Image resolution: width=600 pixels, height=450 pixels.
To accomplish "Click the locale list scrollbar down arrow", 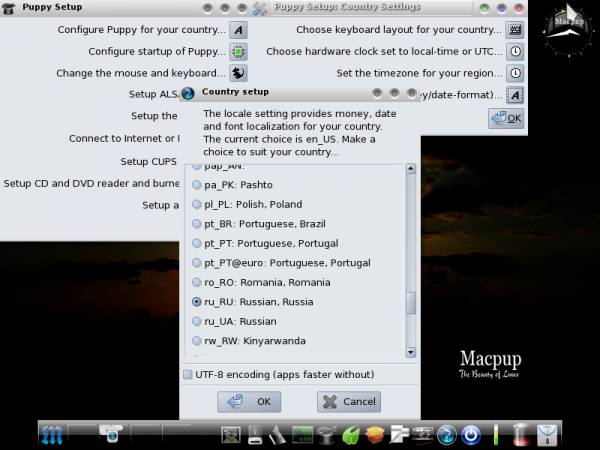I will (411, 352).
